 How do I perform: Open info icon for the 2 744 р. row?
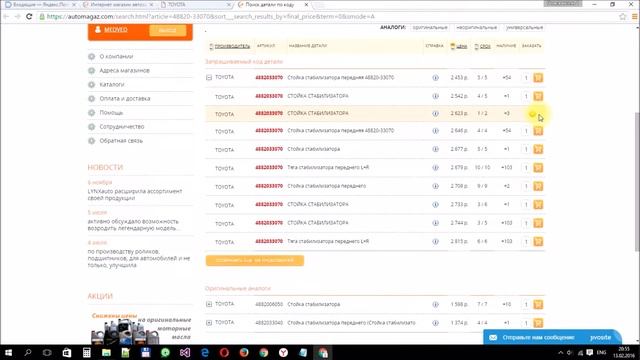pos(436,223)
